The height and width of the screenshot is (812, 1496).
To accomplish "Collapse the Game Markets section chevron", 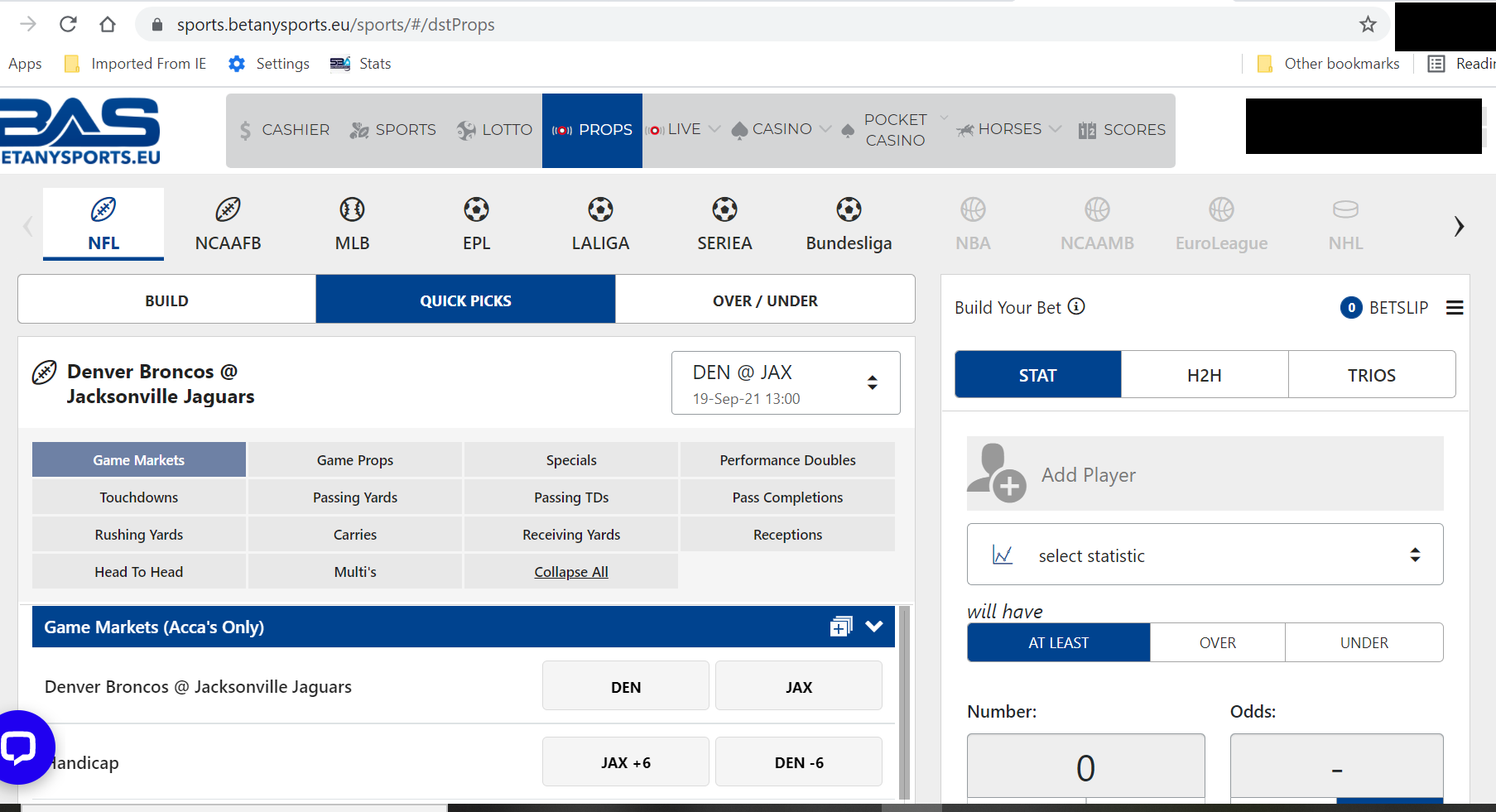I will [x=874, y=627].
